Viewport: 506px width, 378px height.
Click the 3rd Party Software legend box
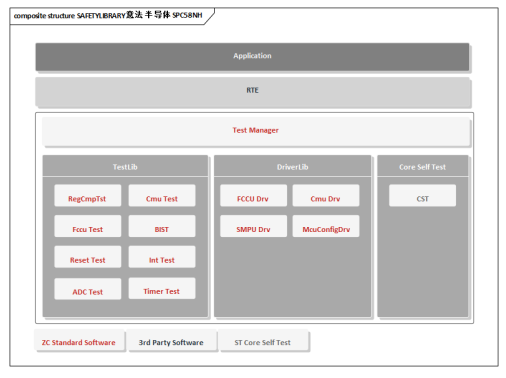[x=171, y=340]
